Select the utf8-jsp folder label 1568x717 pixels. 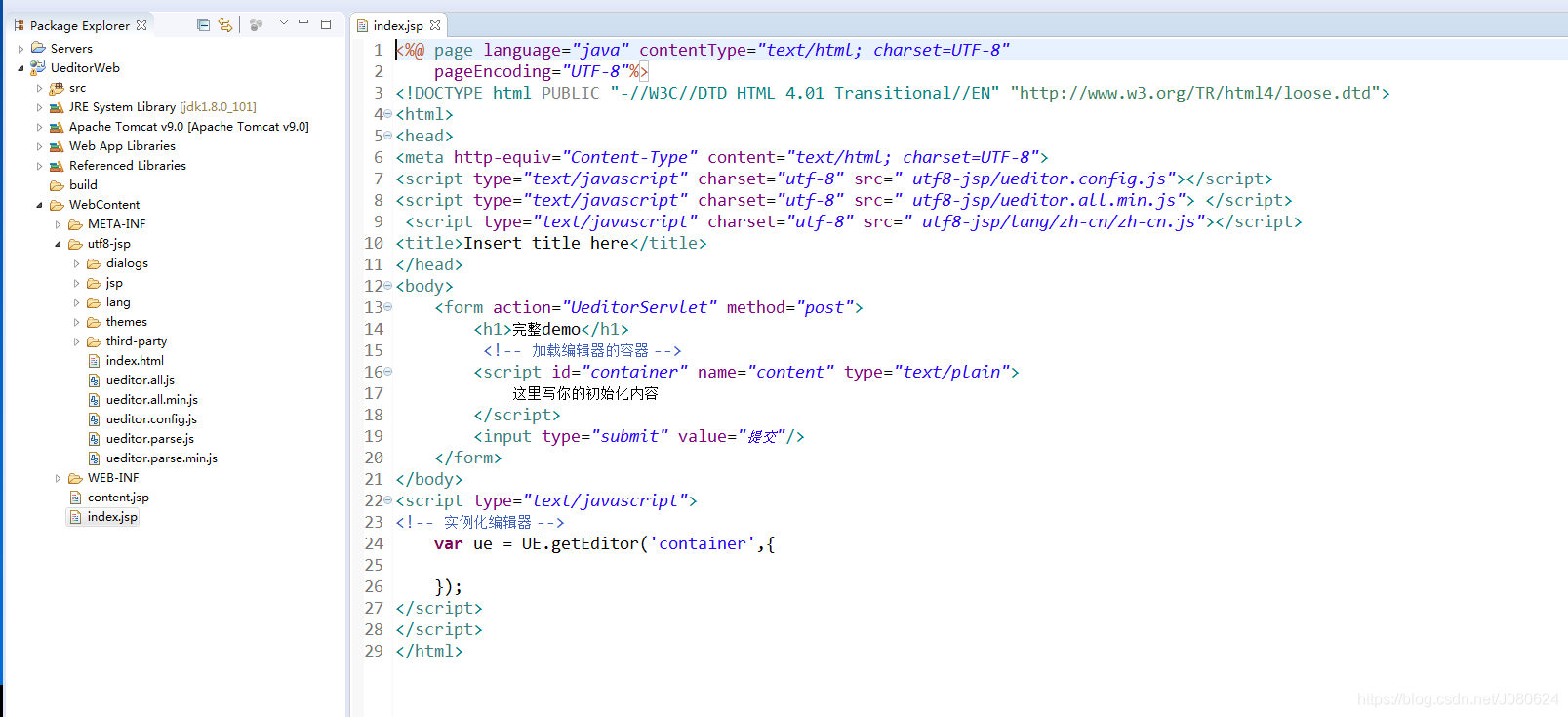click(x=108, y=244)
